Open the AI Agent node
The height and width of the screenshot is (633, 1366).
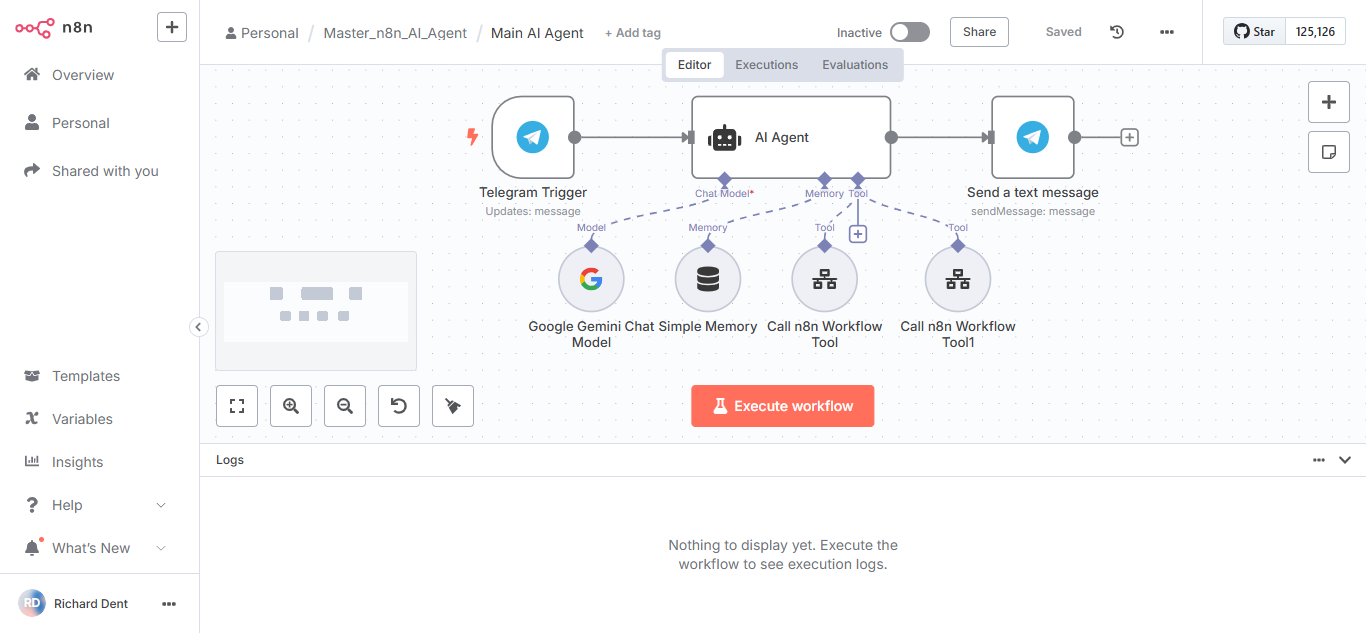[791, 137]
